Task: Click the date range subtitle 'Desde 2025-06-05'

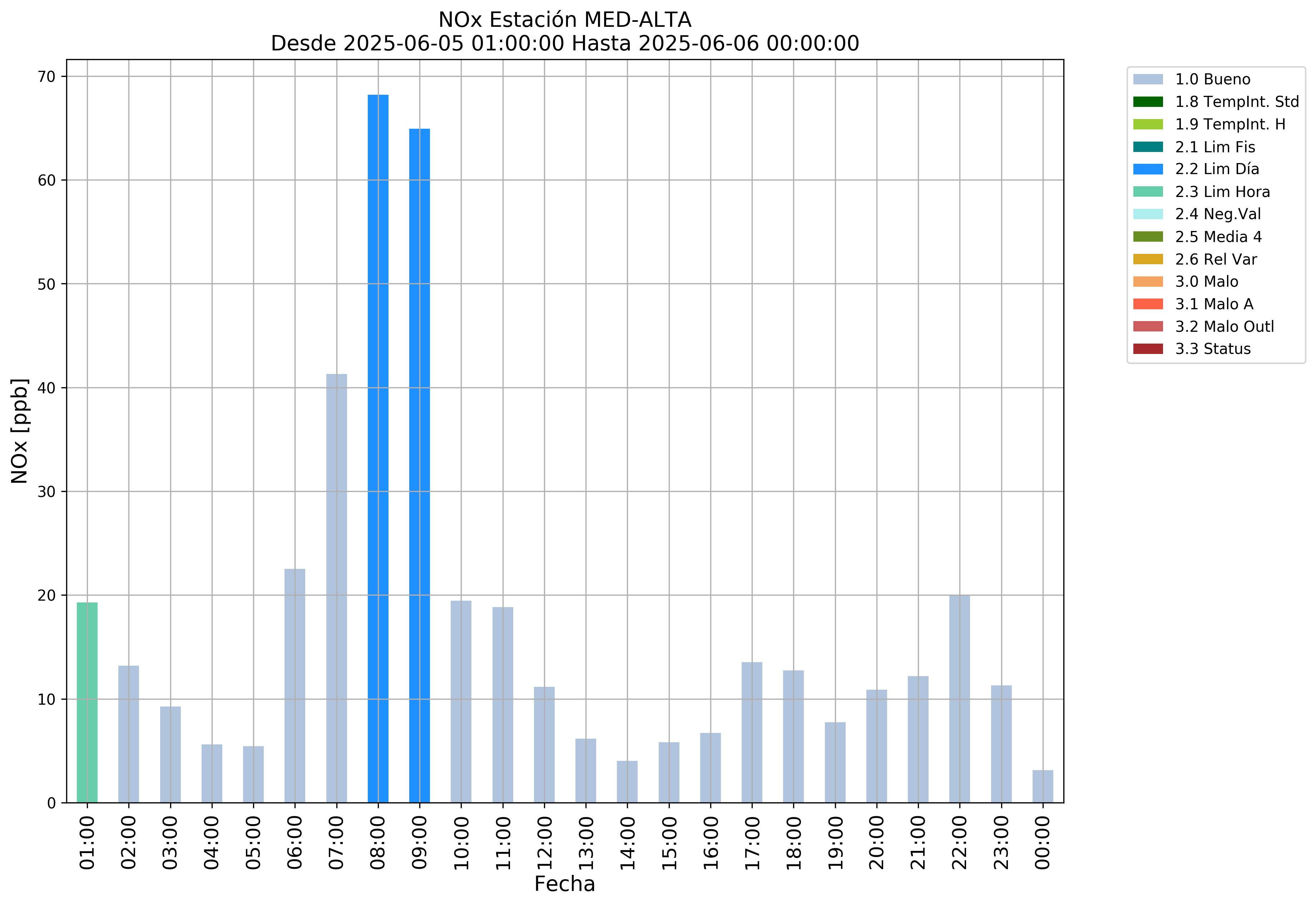Action: pyautogui.click(x=417, y=44)
